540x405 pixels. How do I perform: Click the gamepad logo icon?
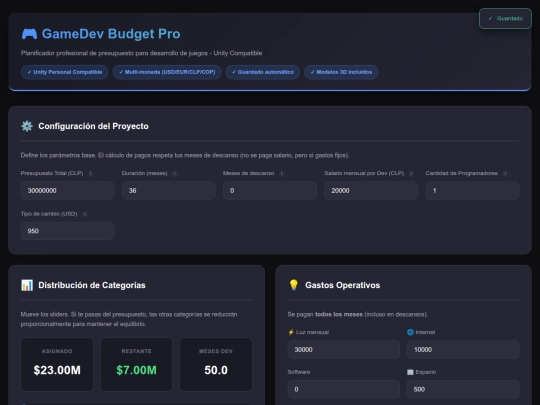click(x=29, y=34)
